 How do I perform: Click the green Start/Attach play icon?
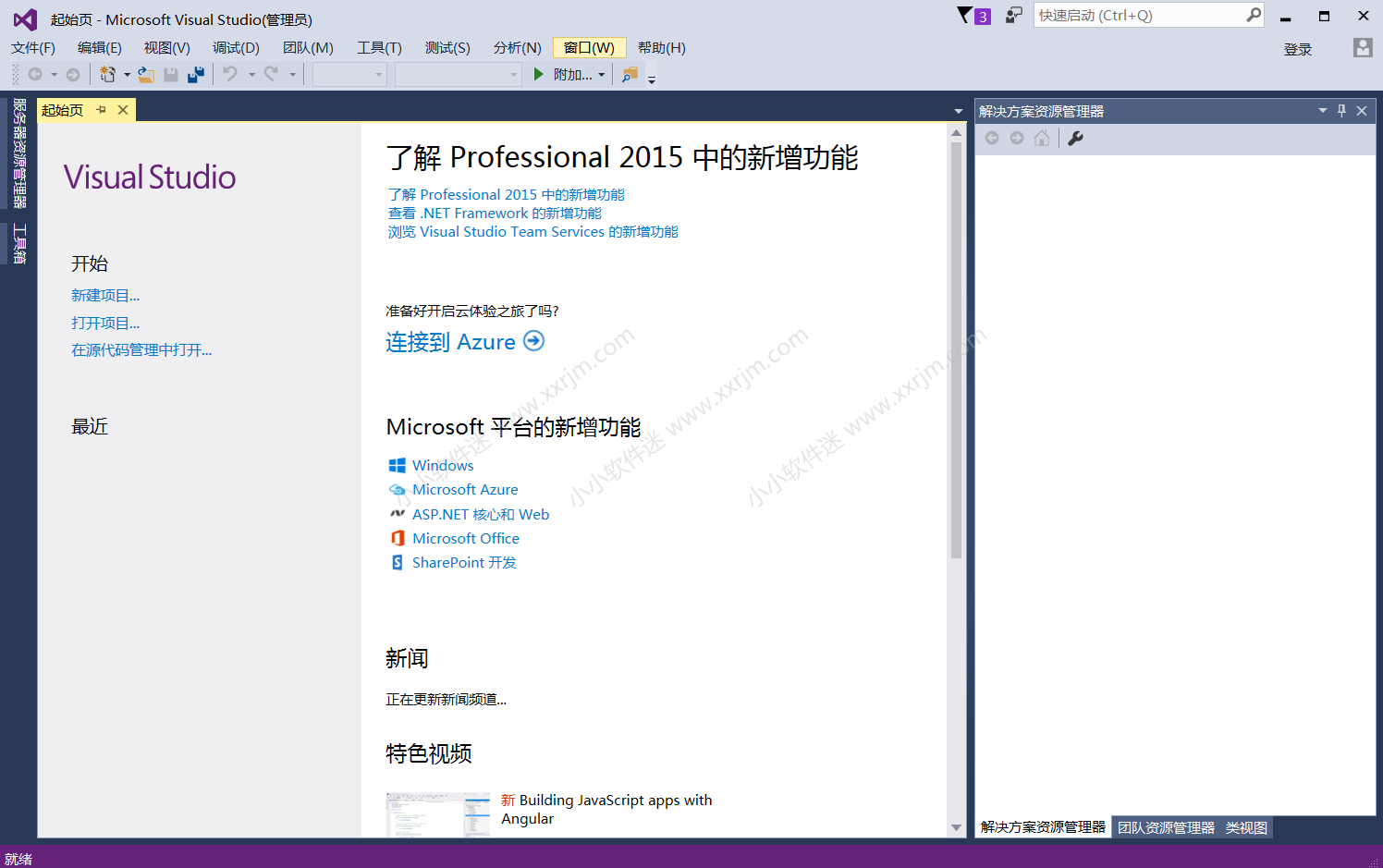(x=539, y=74)
